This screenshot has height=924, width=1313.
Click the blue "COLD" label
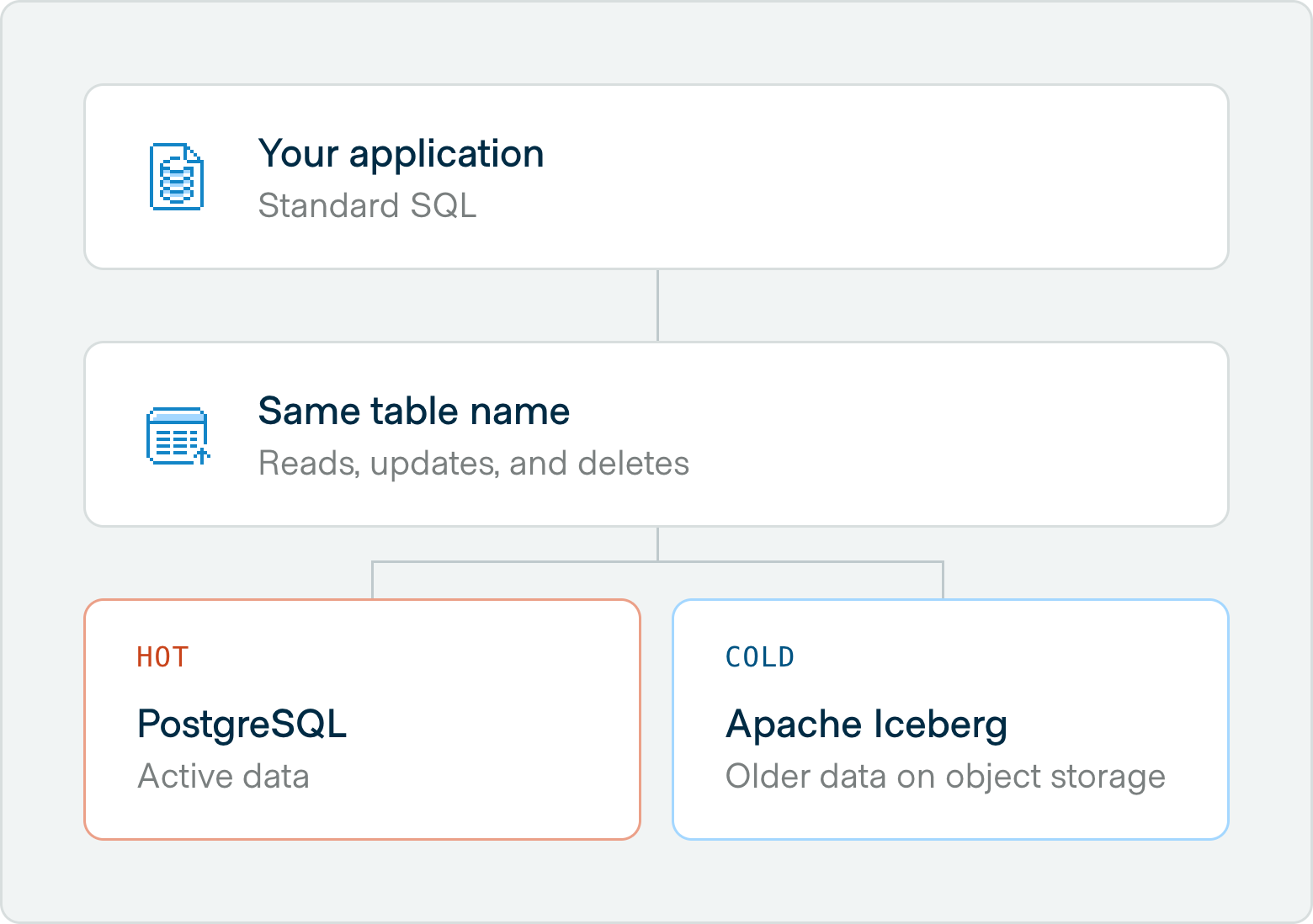[760, 657]
